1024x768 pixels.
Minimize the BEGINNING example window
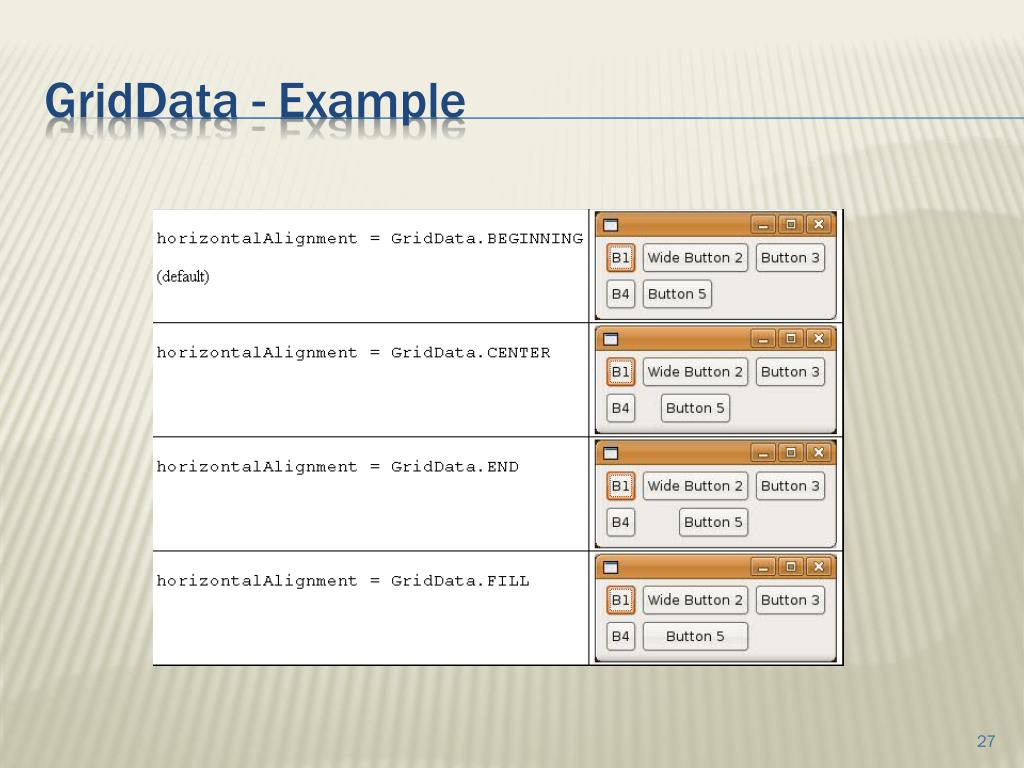click(x=763, y=225)
